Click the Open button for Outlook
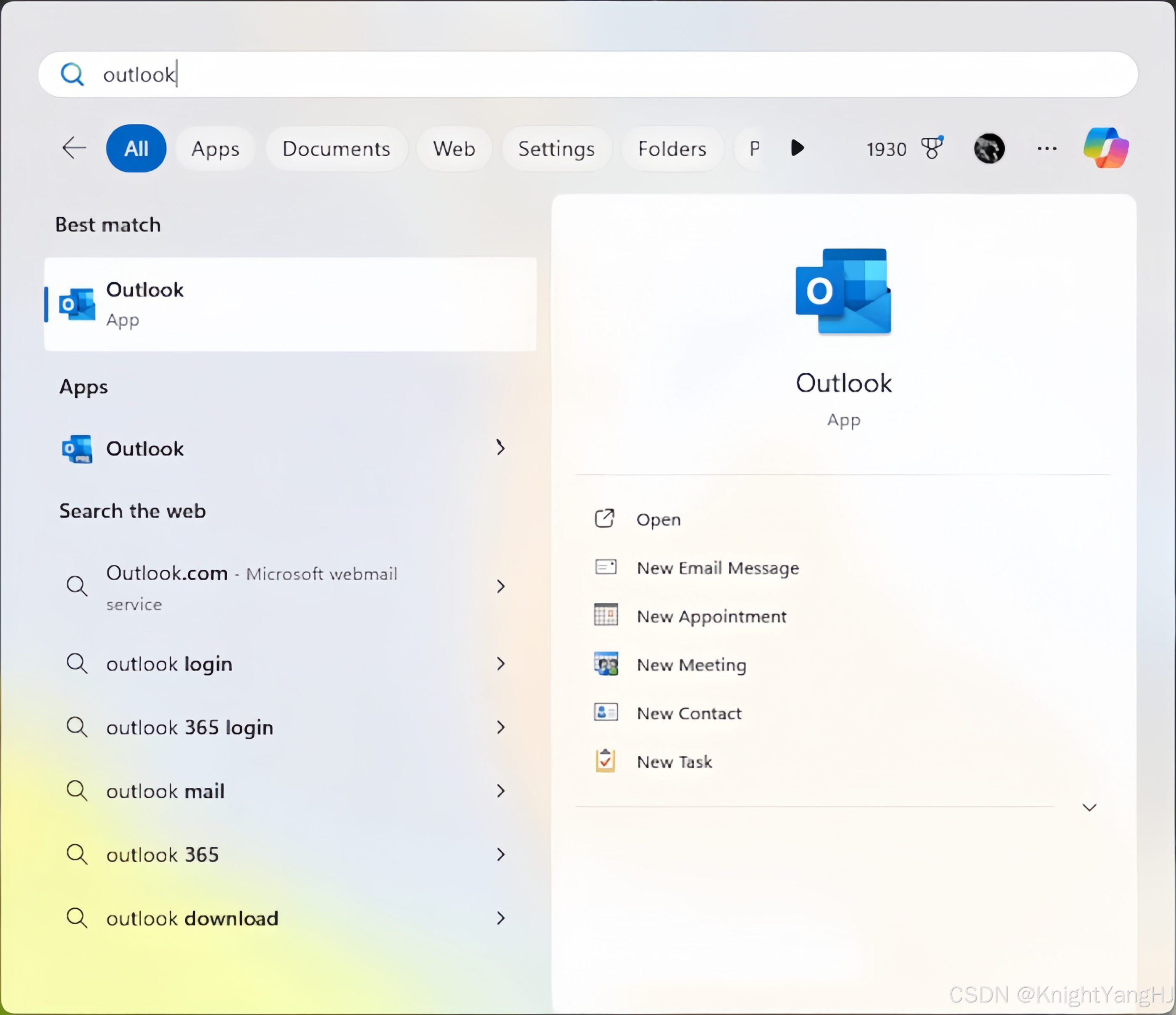Viewport: 1176px width, 1015px height. pyautogui.click(x=658, y=519)
